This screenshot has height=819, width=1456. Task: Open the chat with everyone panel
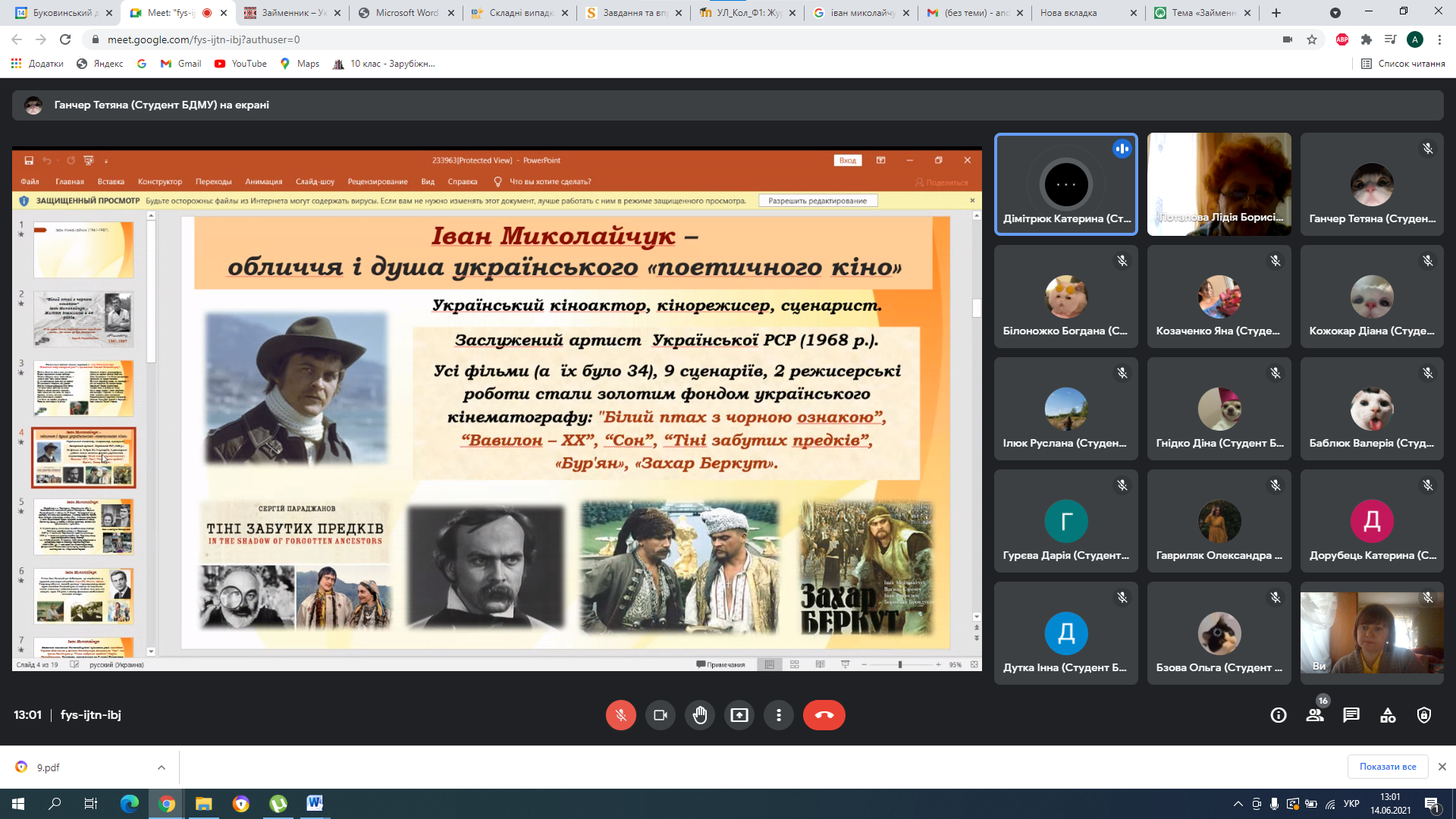point(1351,715)
